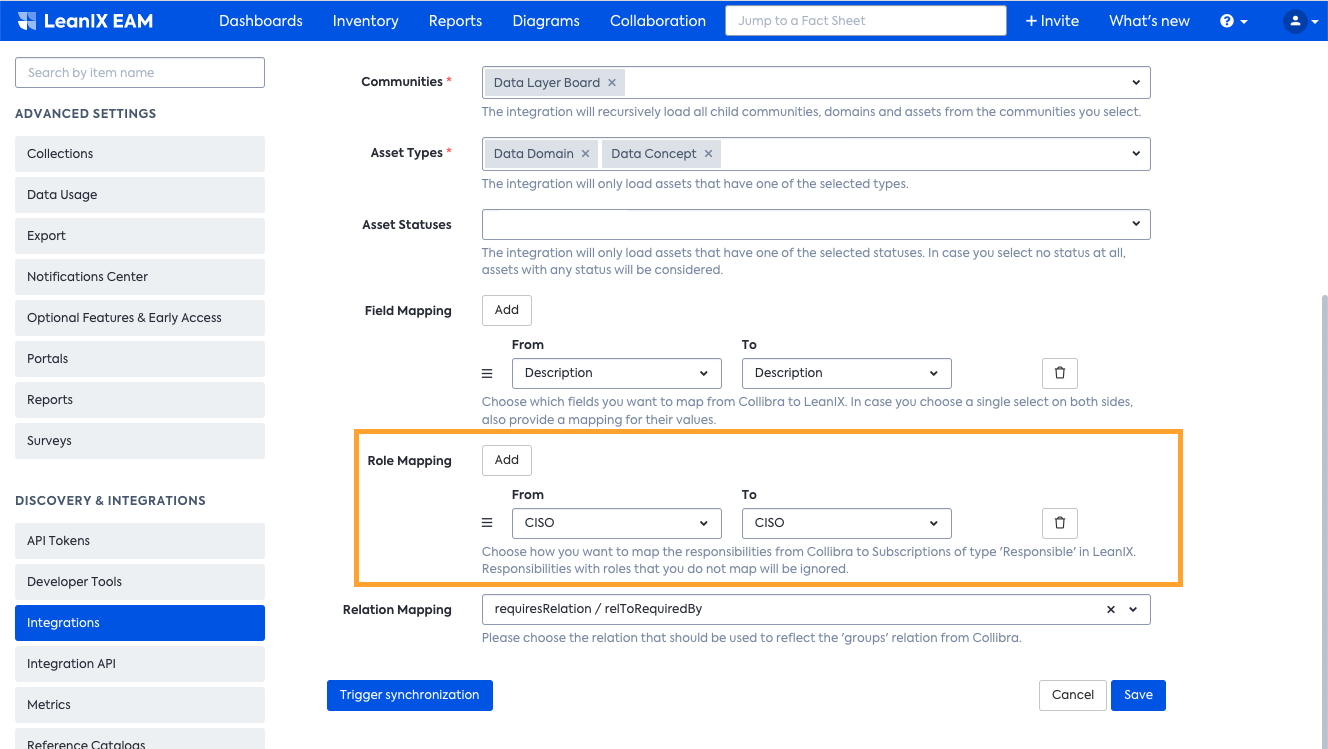Click the page vertical scrollbar

point(1324,520)
